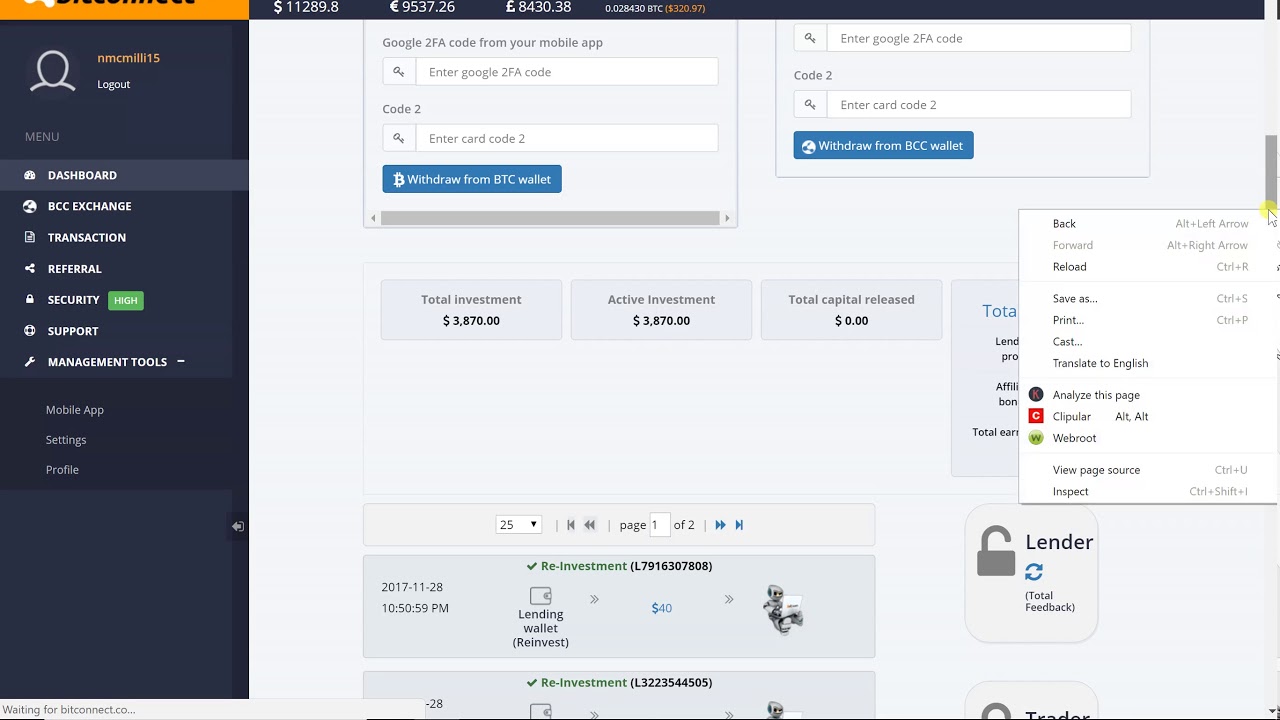This screenshot has width=1280, height=720.
Task: Click the Logout link
Action: (114, 84)
